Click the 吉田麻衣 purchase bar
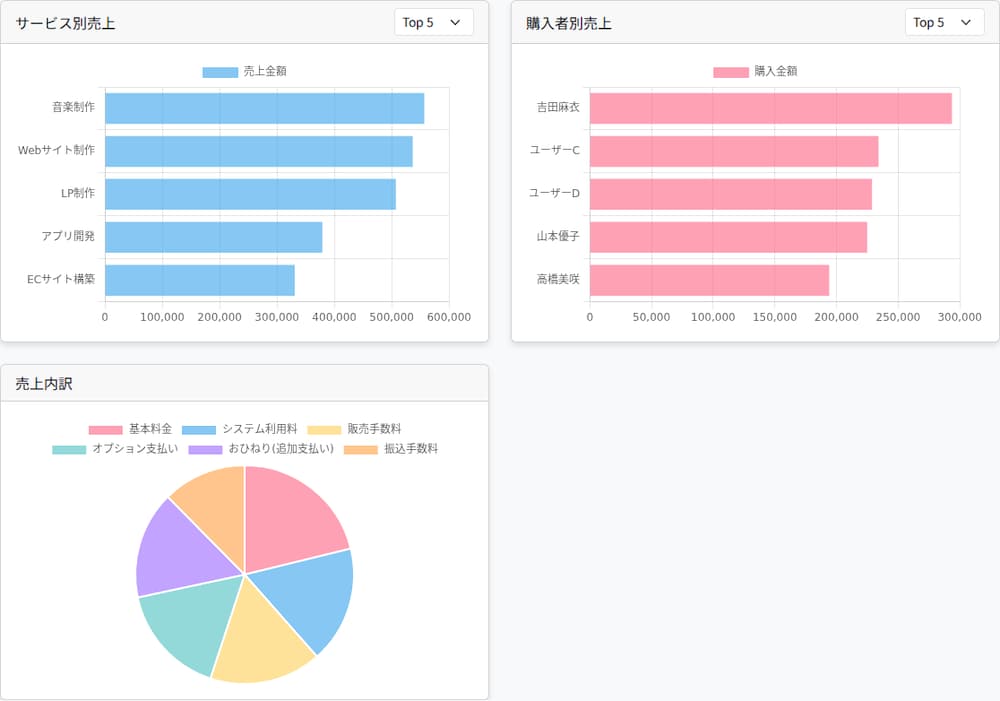The height and width of the screenshot is (701, 1000). [771, 108]
